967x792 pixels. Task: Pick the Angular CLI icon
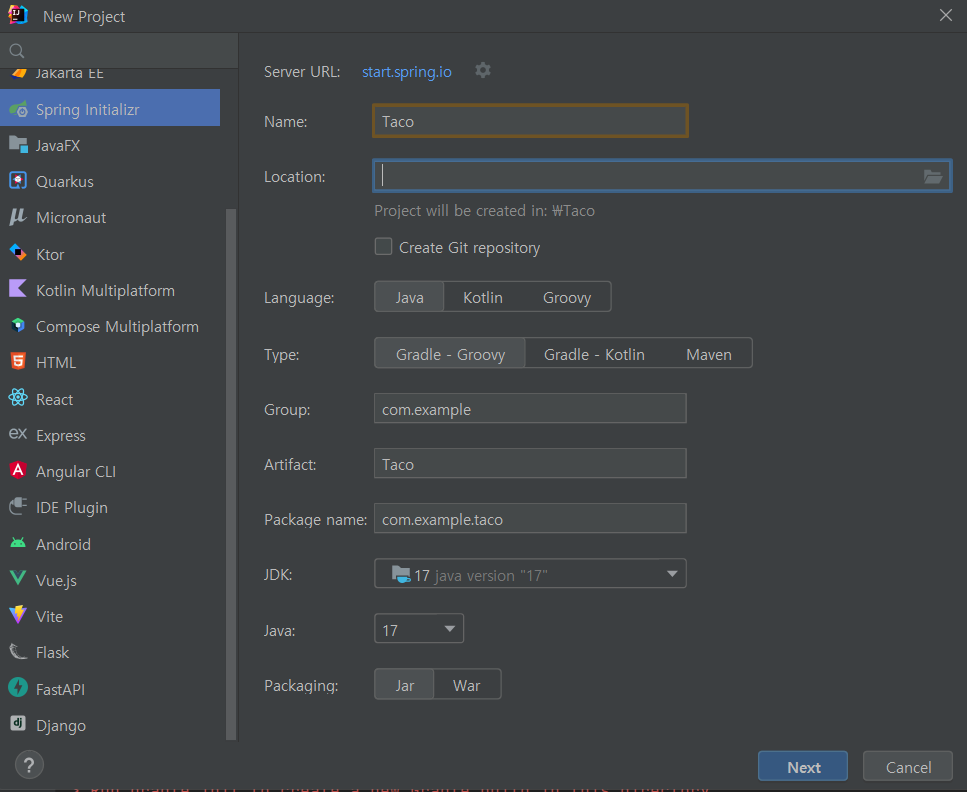pos(19,471)
